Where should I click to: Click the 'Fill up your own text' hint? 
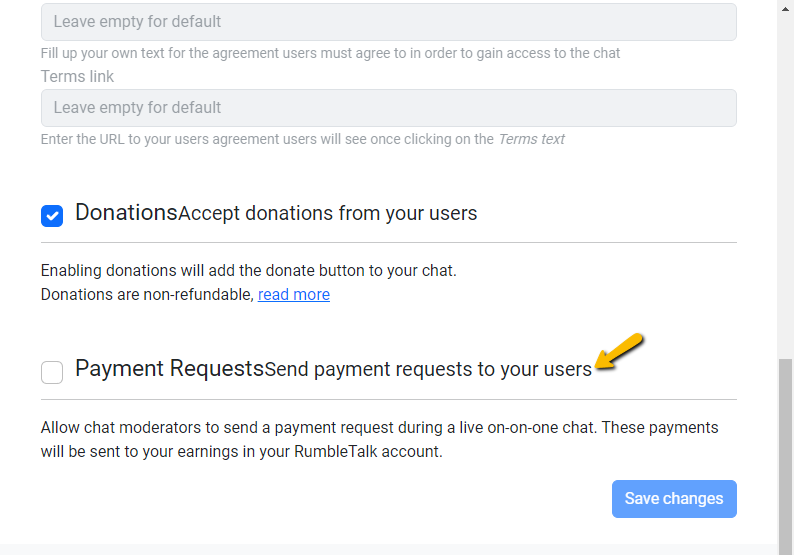pos(330,53)
